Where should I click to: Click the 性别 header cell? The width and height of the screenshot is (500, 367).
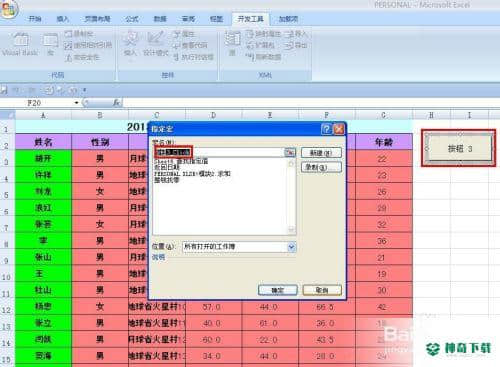click(x=100, y=142)
